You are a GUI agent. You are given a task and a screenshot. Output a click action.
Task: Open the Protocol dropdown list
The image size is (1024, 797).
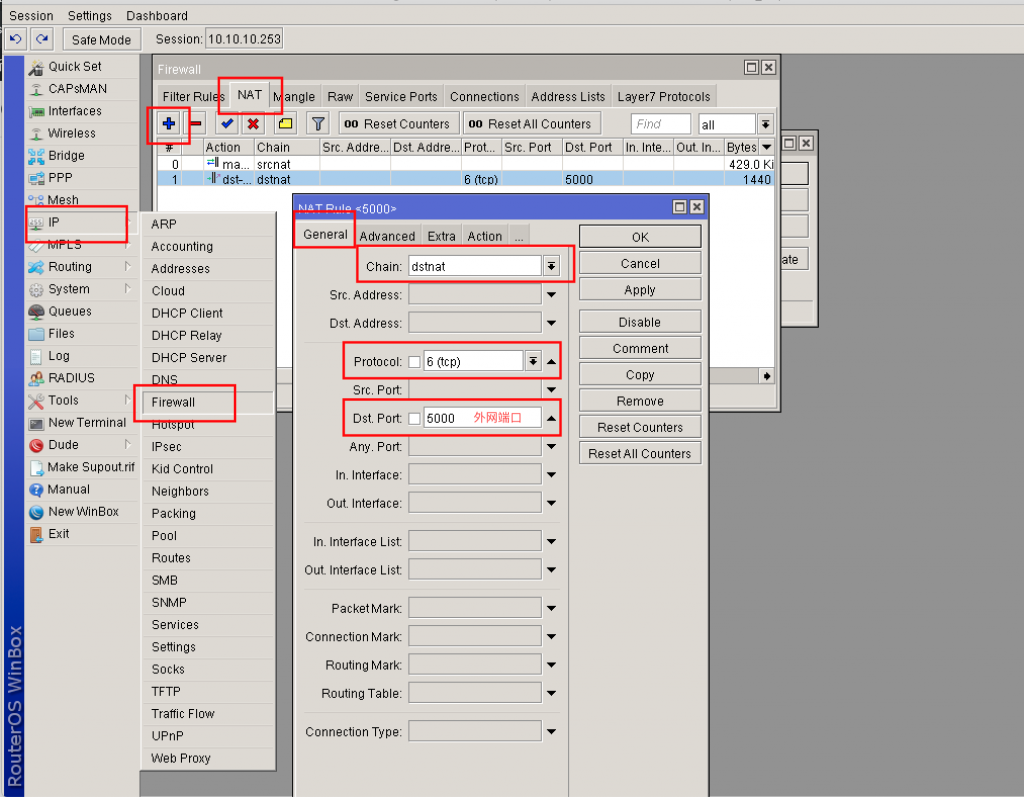[534, 361]
